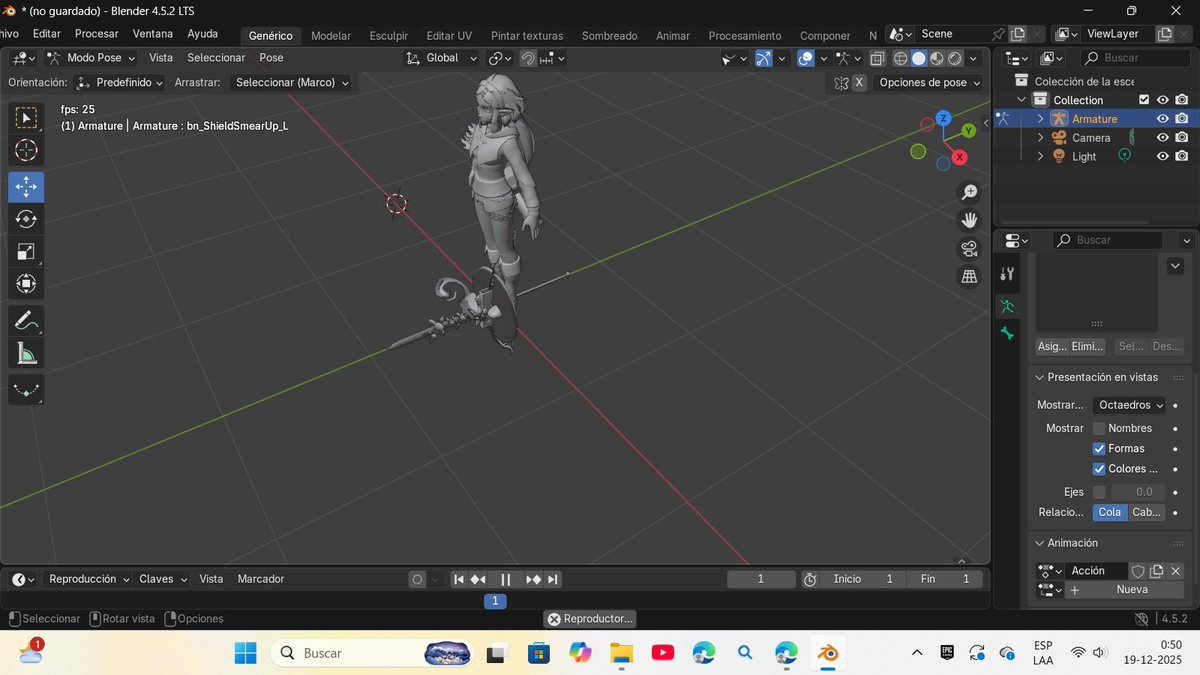Open Opciones de pose dropdown
This screenshot has height=675, width=1200.
tap(928, 83)
